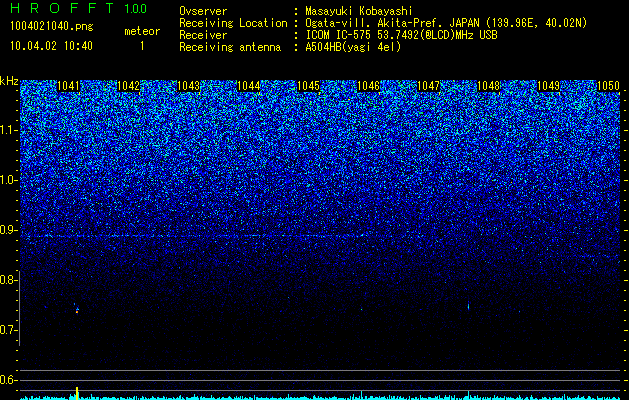Click the Receiver label

point(203,35)
